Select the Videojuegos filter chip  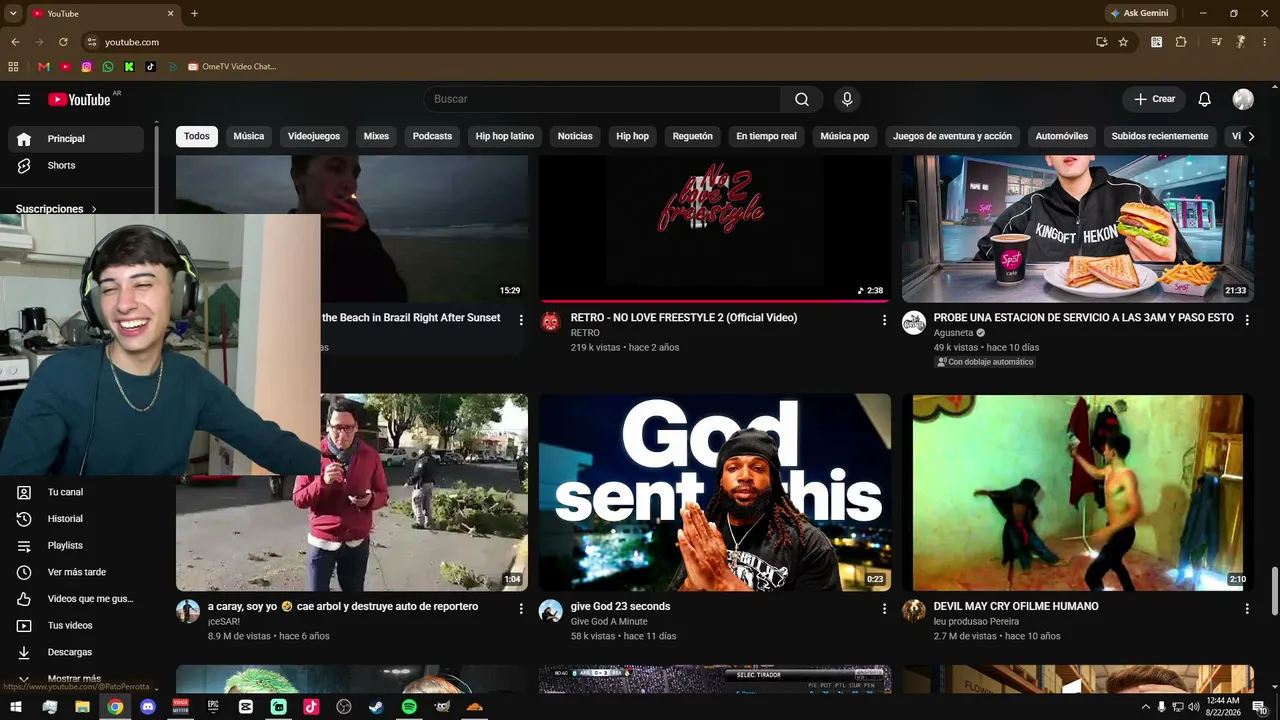tap(314, 136)
